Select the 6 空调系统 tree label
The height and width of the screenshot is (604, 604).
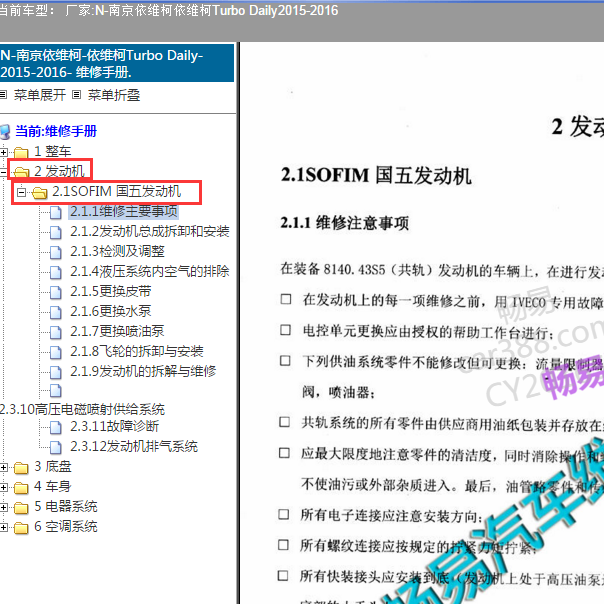(x=66, y=527)
